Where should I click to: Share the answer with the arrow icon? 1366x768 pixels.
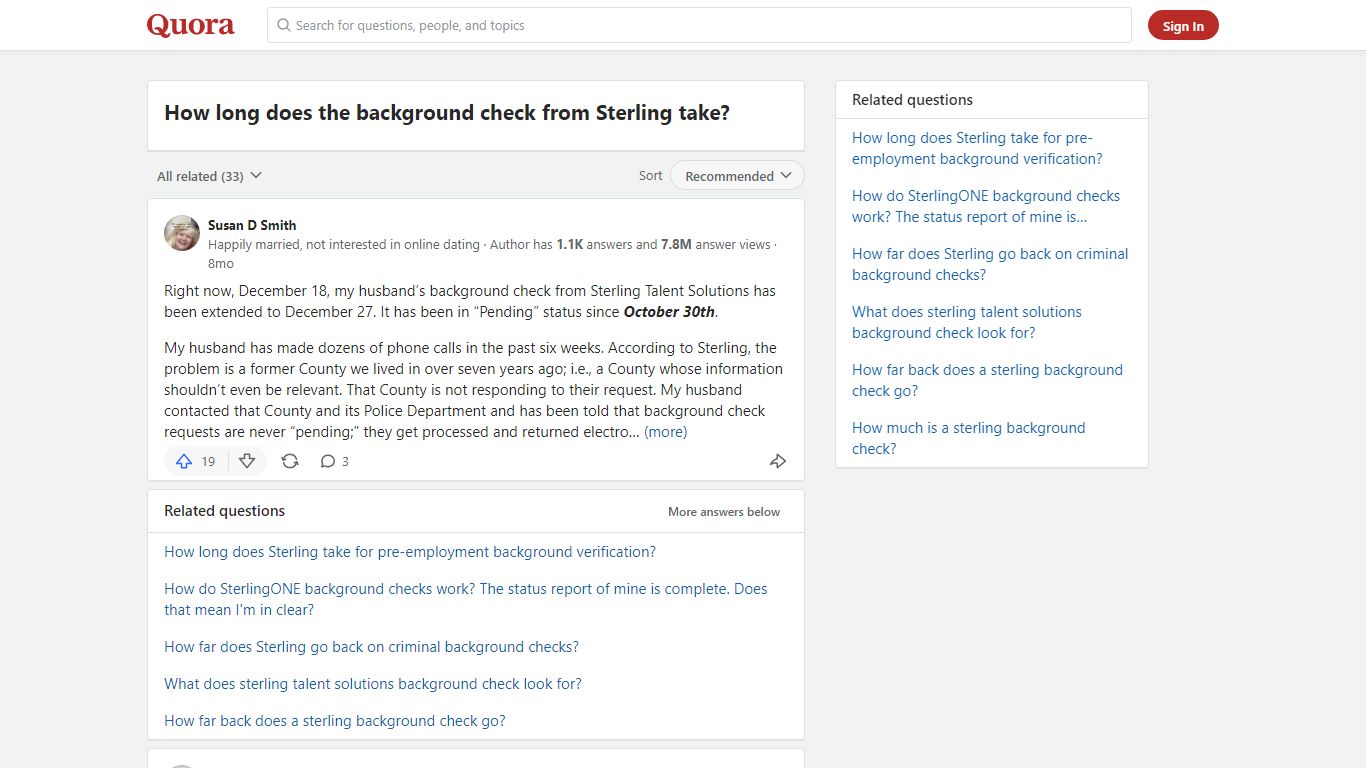778,461
